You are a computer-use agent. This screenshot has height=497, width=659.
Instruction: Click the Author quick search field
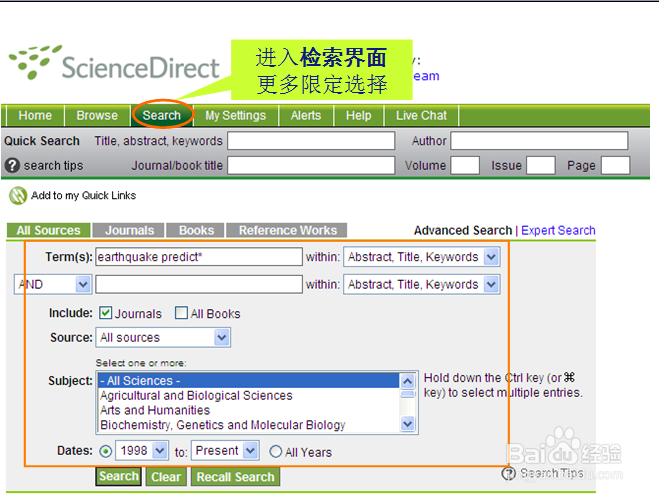point(539,141)
